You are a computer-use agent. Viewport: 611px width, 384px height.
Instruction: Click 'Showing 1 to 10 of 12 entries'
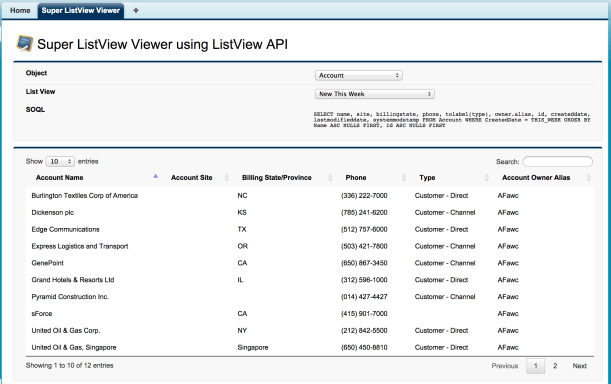(x=69, y=366)
